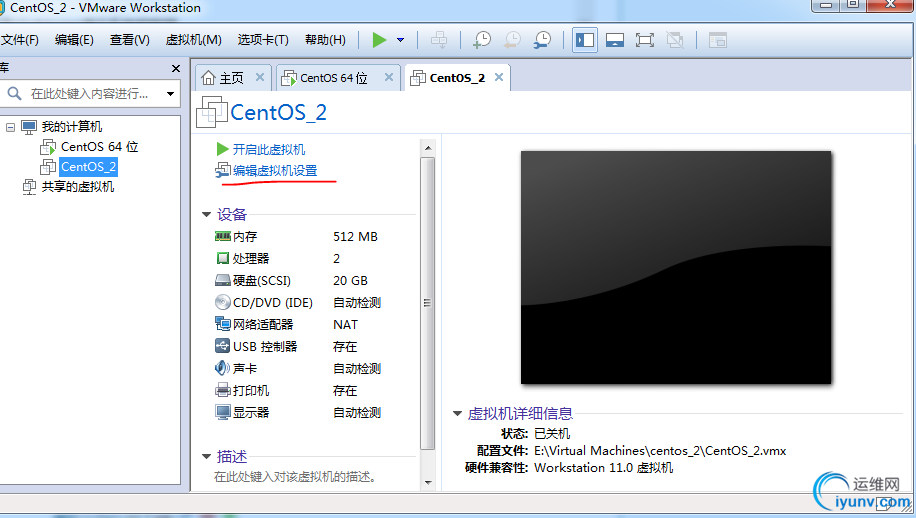
Task: Open the 文件(F) menu
Action: [x=19, y=40]
